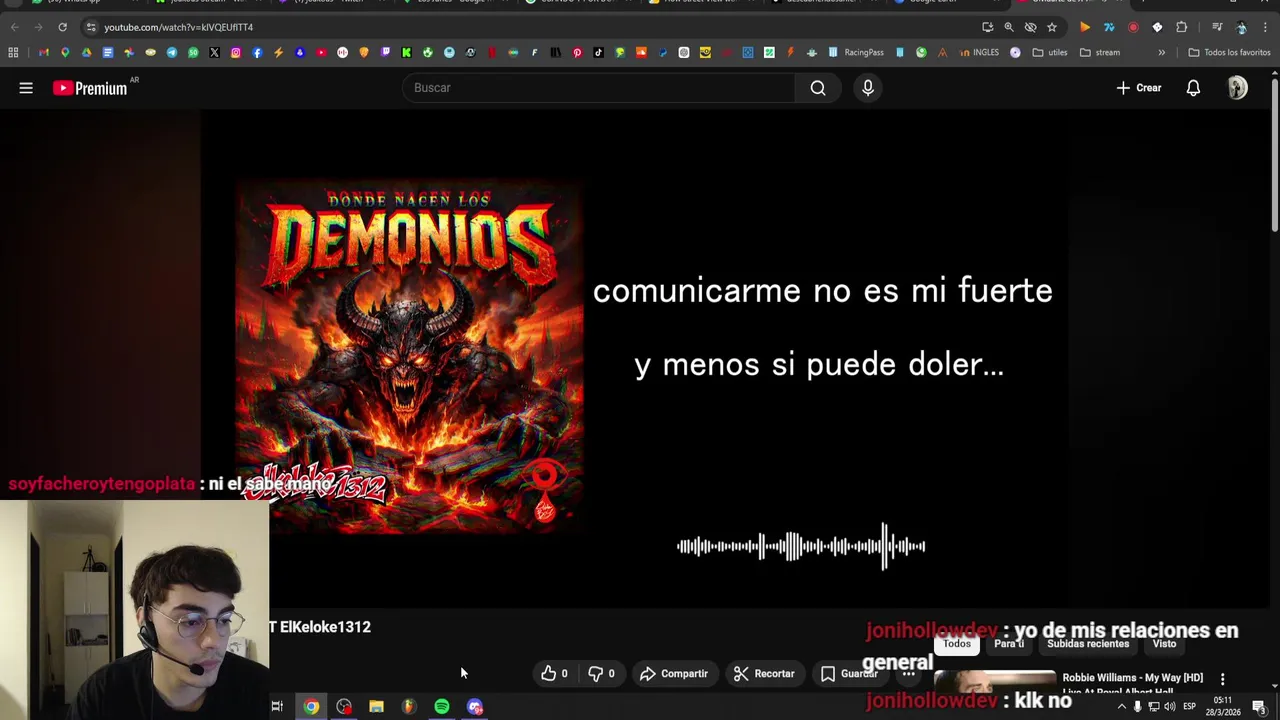1280x720 pixels.
Task: Open Kick bookmark
Action: 406,52
